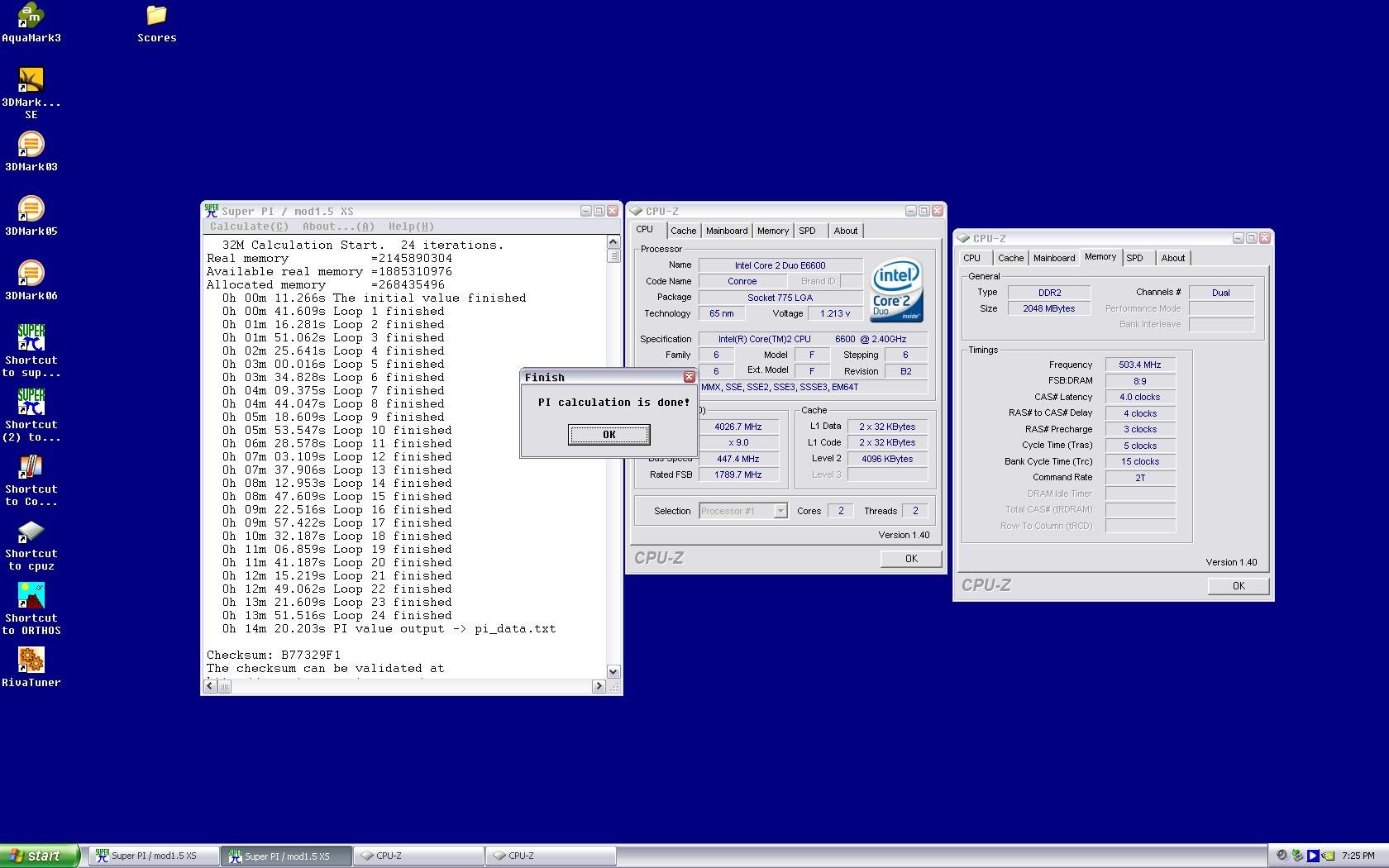The image size is (1389, 868).
Task: Click the CPU-Z CPU window title icon
Action: point(636,211)
